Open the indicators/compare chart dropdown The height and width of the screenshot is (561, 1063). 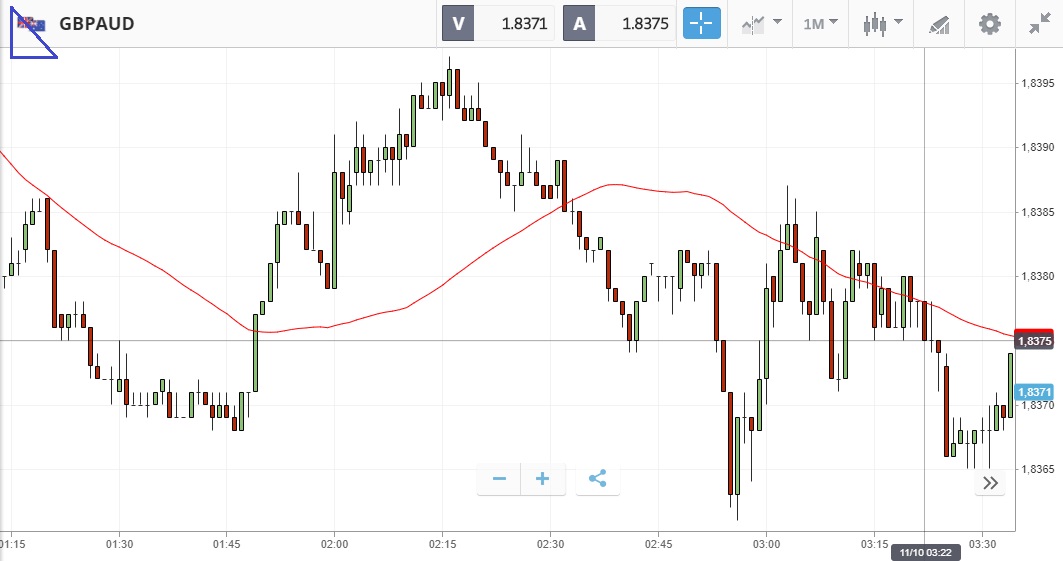tap(762, 23)
